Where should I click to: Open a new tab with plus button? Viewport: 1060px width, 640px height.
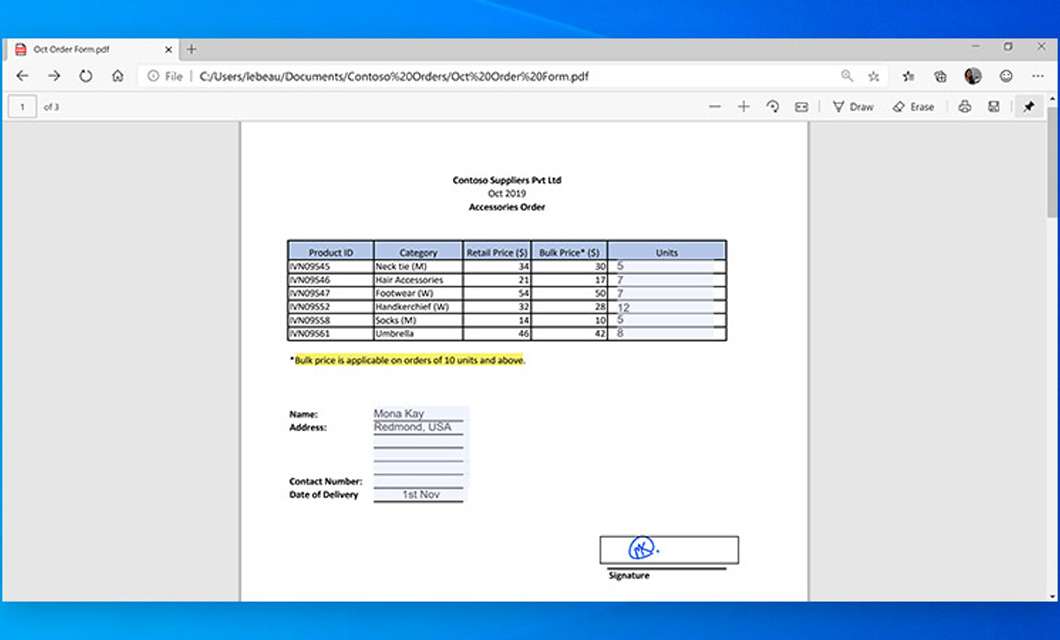192,49
